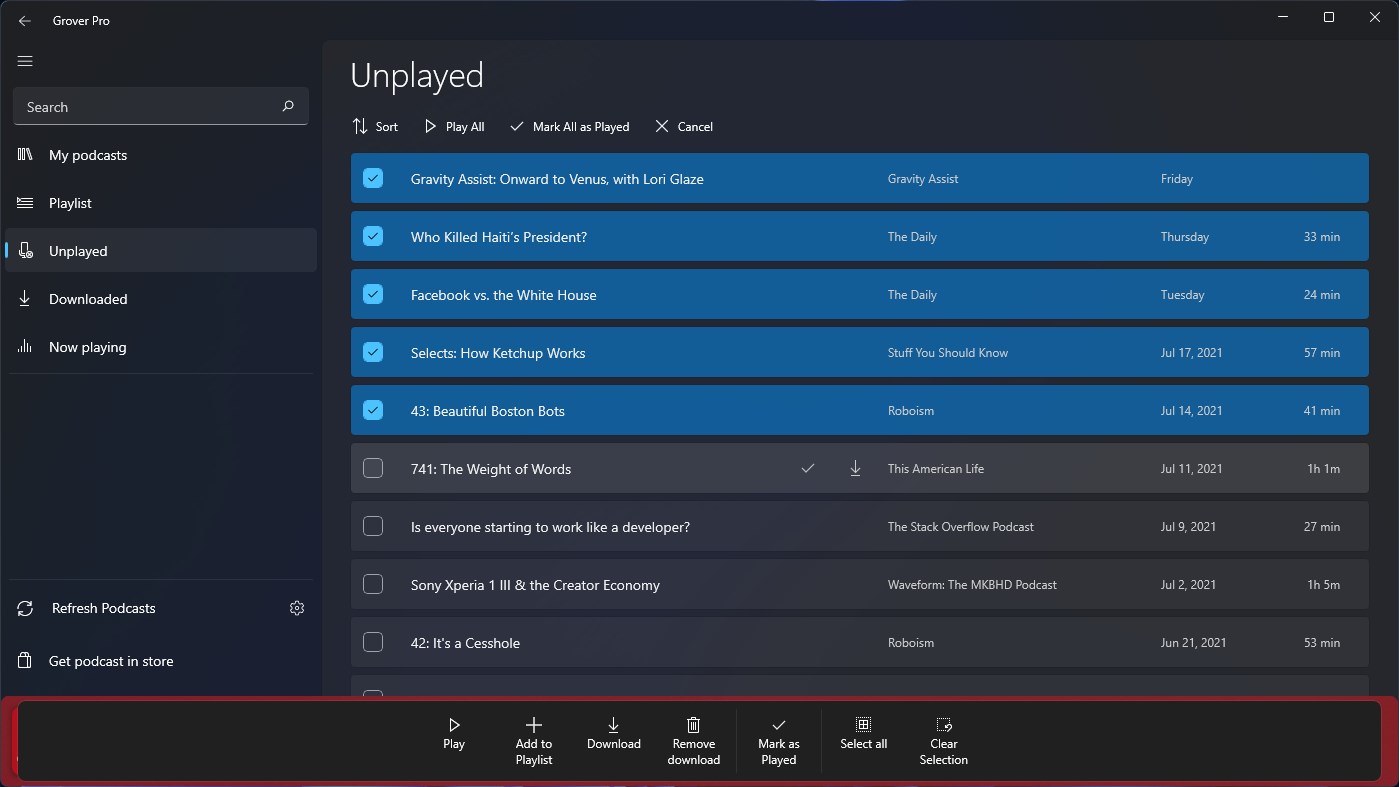Open settings with the gear icon
Viewport: 1399px width, 787px height.
click(x=296, y=607)
